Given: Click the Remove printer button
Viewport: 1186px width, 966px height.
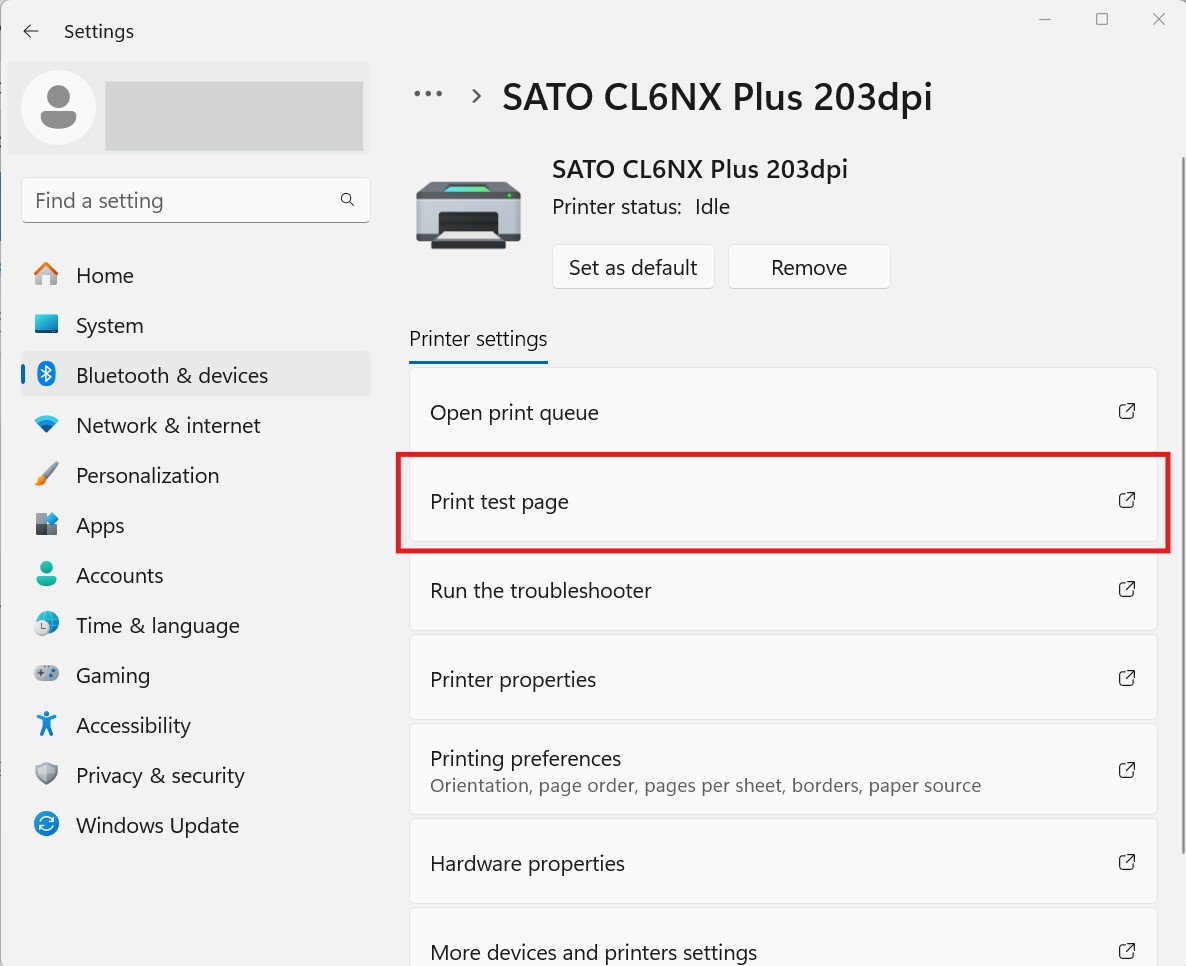Looking at the screenshot, I should tap(808, 267).
